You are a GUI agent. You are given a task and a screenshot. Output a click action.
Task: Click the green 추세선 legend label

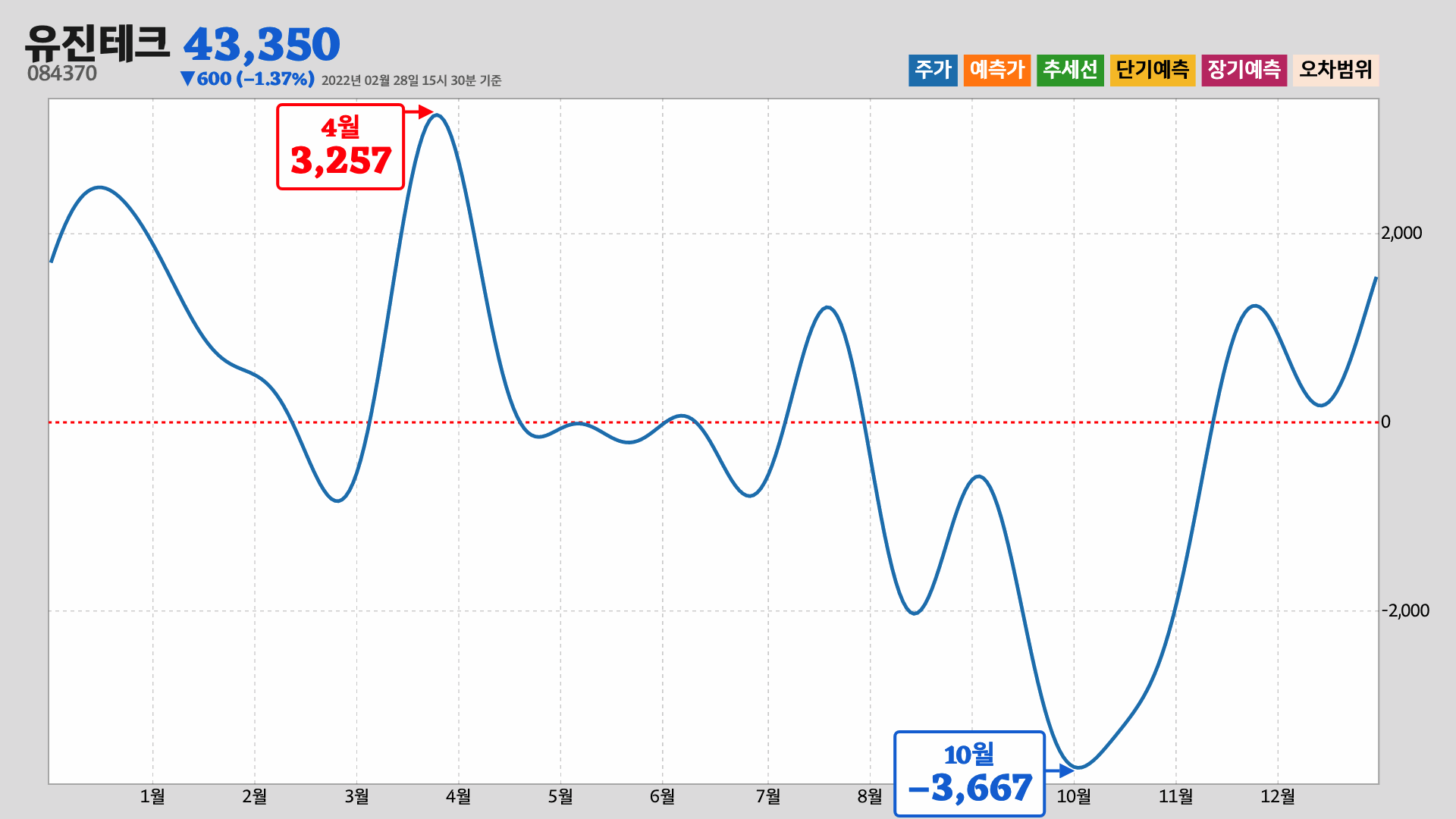tap(1070, 70)
